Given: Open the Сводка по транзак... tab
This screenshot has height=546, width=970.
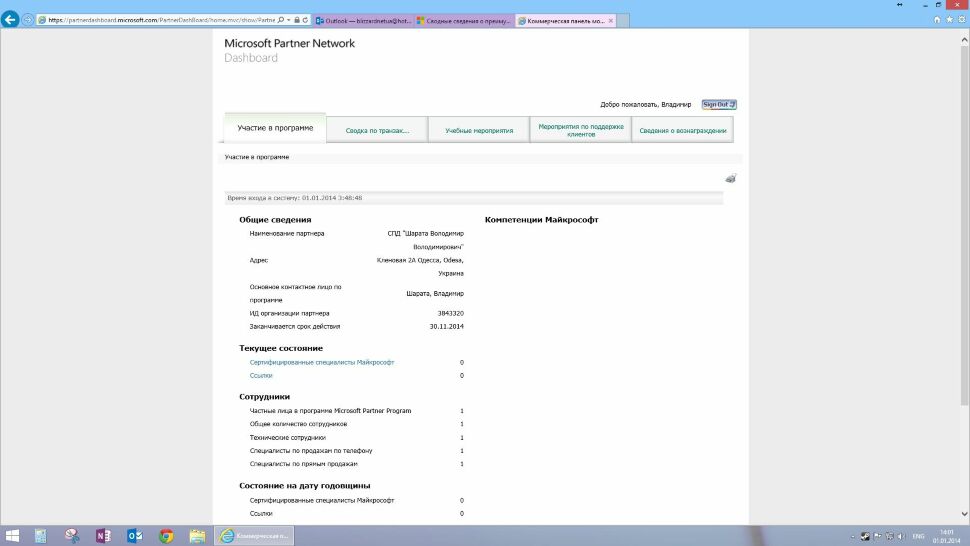Looking at the screenshot, I should tap(377, 131).
